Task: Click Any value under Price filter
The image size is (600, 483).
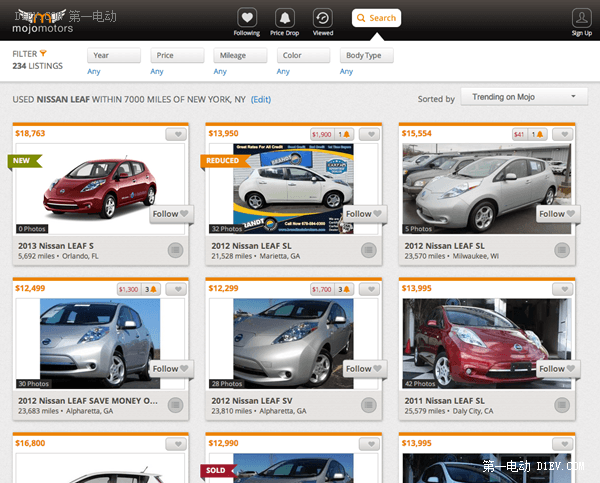Action: pos(157,72)
